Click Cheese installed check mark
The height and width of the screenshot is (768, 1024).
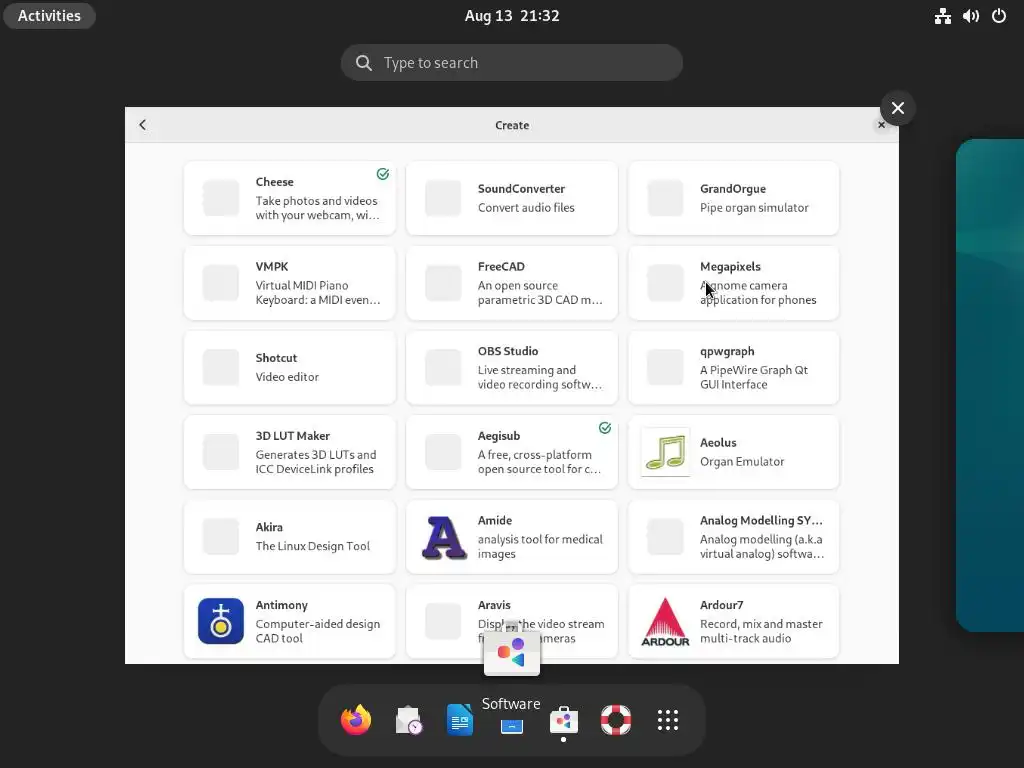coord(383,174)
